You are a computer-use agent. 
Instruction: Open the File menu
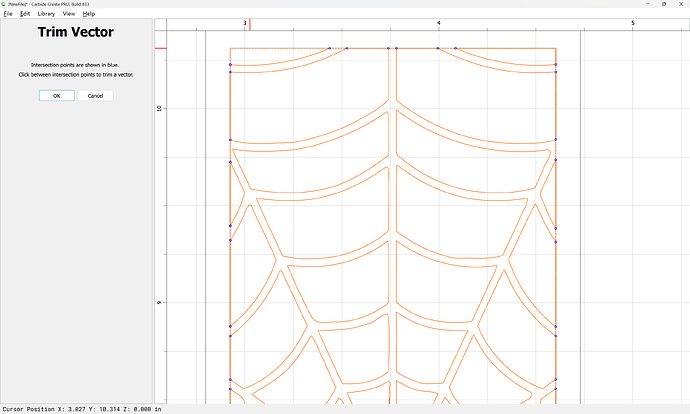point(8,14)
